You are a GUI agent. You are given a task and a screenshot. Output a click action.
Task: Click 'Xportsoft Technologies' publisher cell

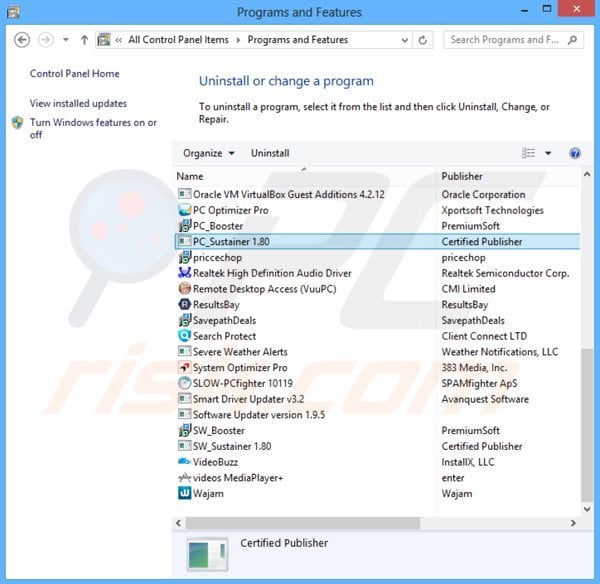[492, 210]
